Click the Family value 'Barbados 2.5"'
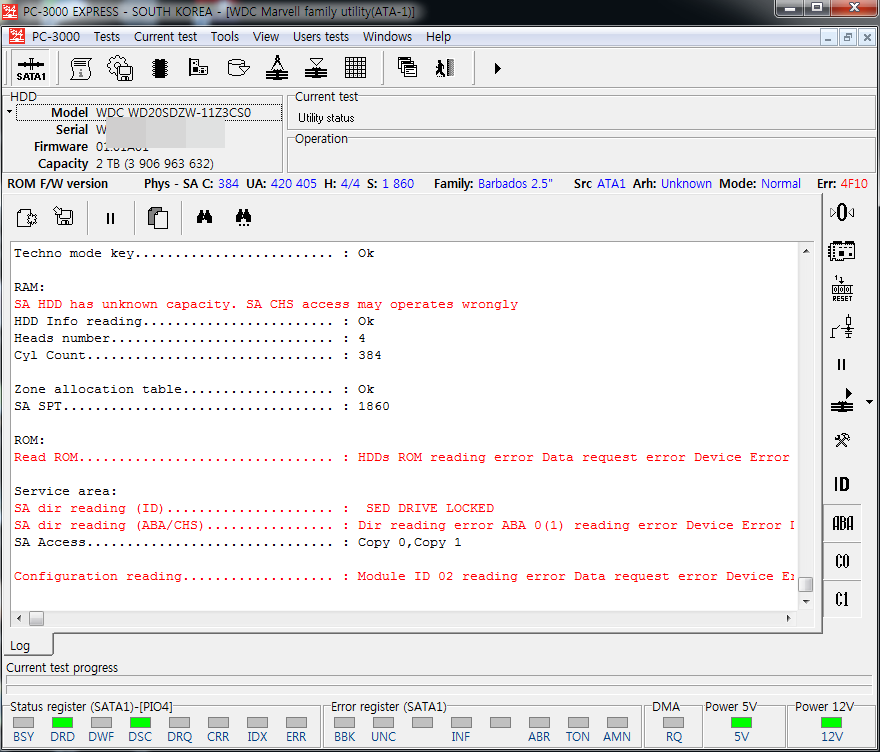The image size is (880, 752). click(x=515, y=184)
